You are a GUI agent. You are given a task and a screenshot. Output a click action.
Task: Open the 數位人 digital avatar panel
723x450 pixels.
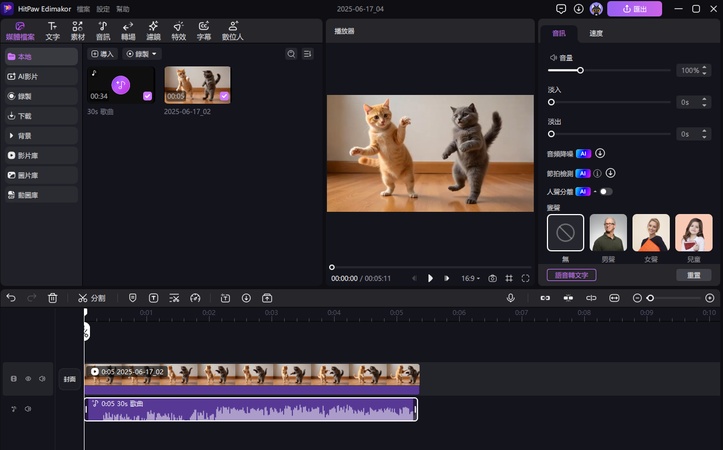233,31
